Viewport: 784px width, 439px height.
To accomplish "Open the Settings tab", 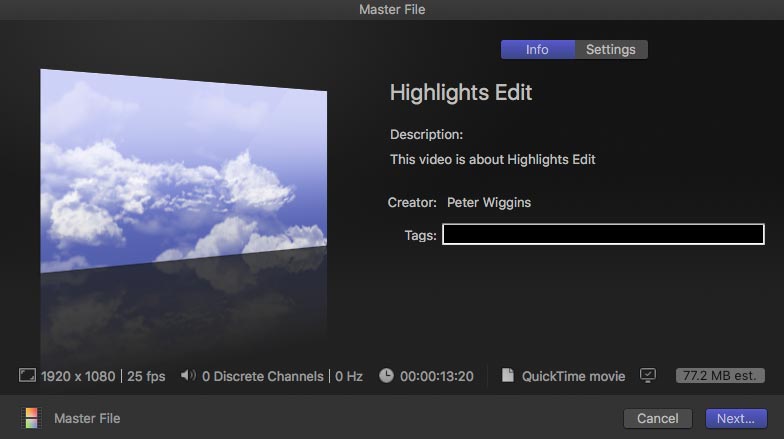I will (611, 50).
